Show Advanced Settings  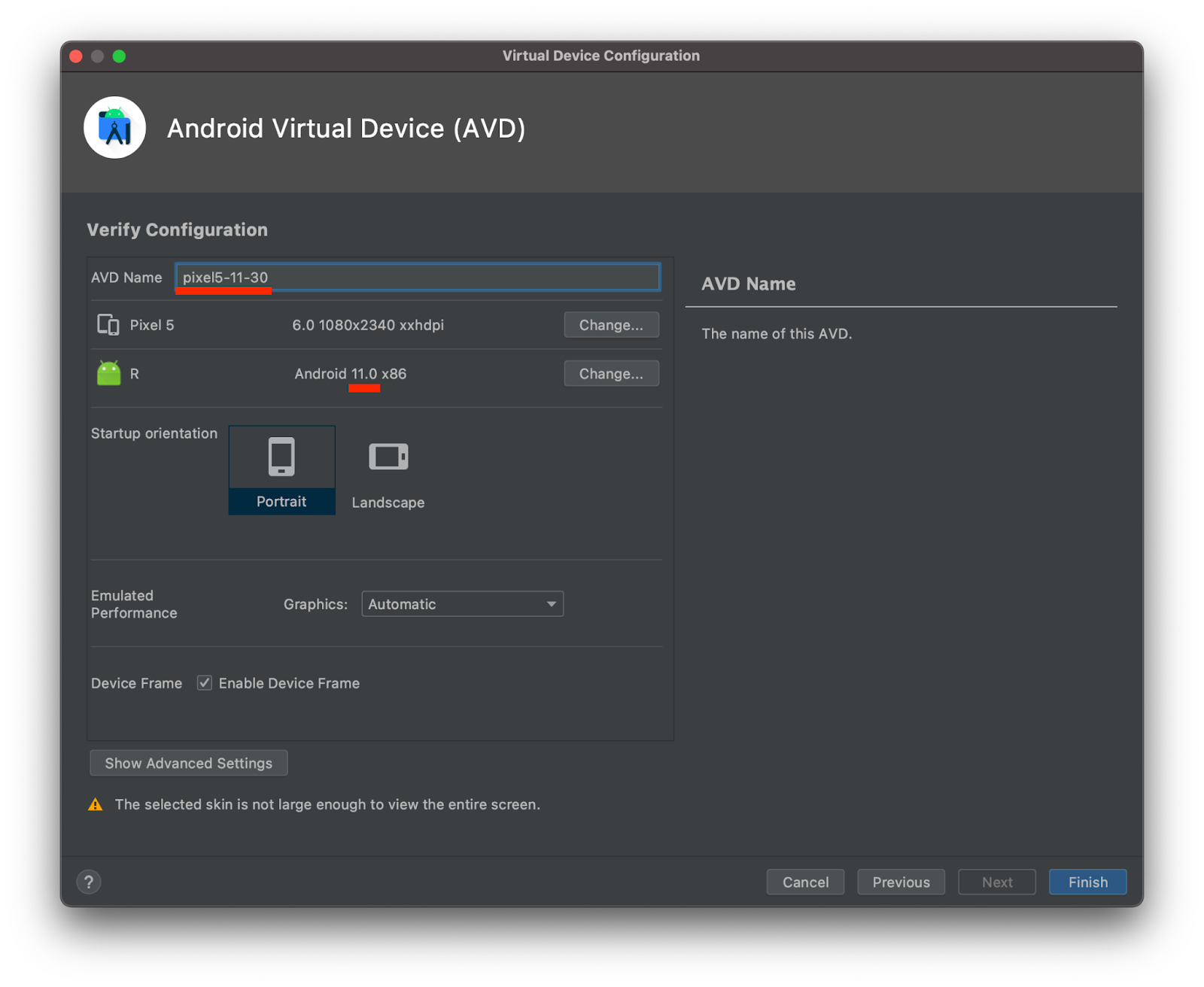(x=188, y=763)
